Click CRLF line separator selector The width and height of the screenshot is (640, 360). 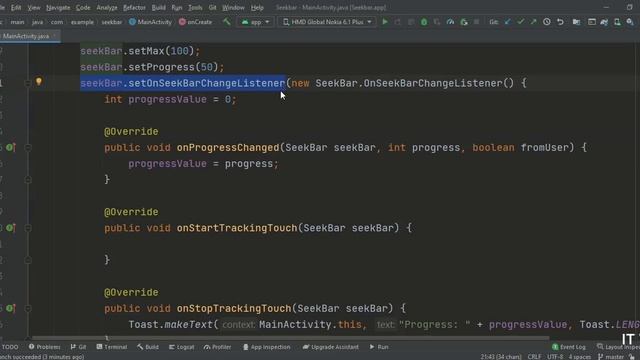(x=534, y=357)
